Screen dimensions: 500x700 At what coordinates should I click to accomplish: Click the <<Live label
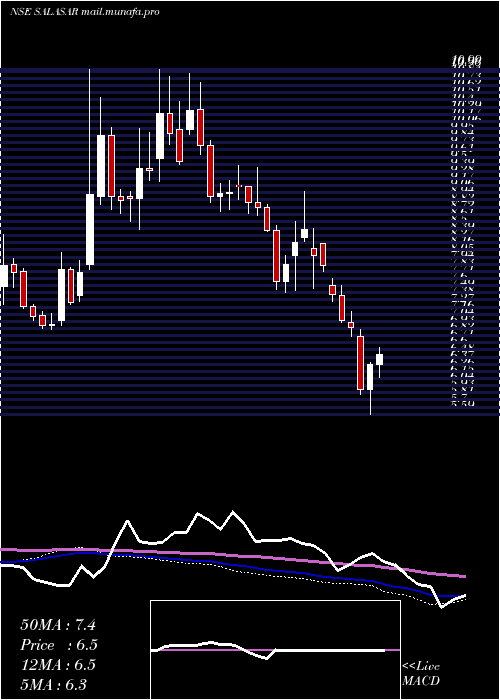coord(421,667)
